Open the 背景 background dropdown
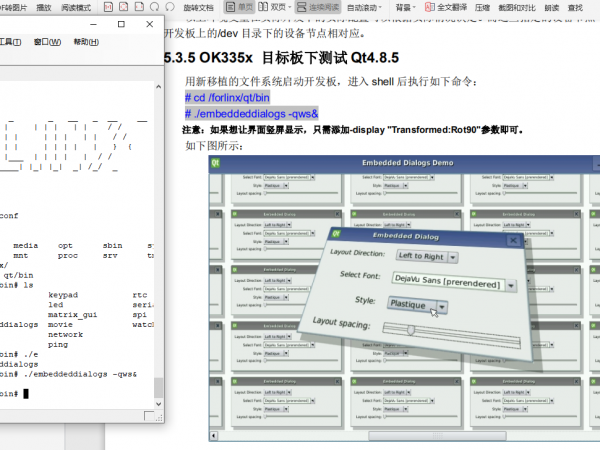The image size is (600, 450). pos(406,6)
